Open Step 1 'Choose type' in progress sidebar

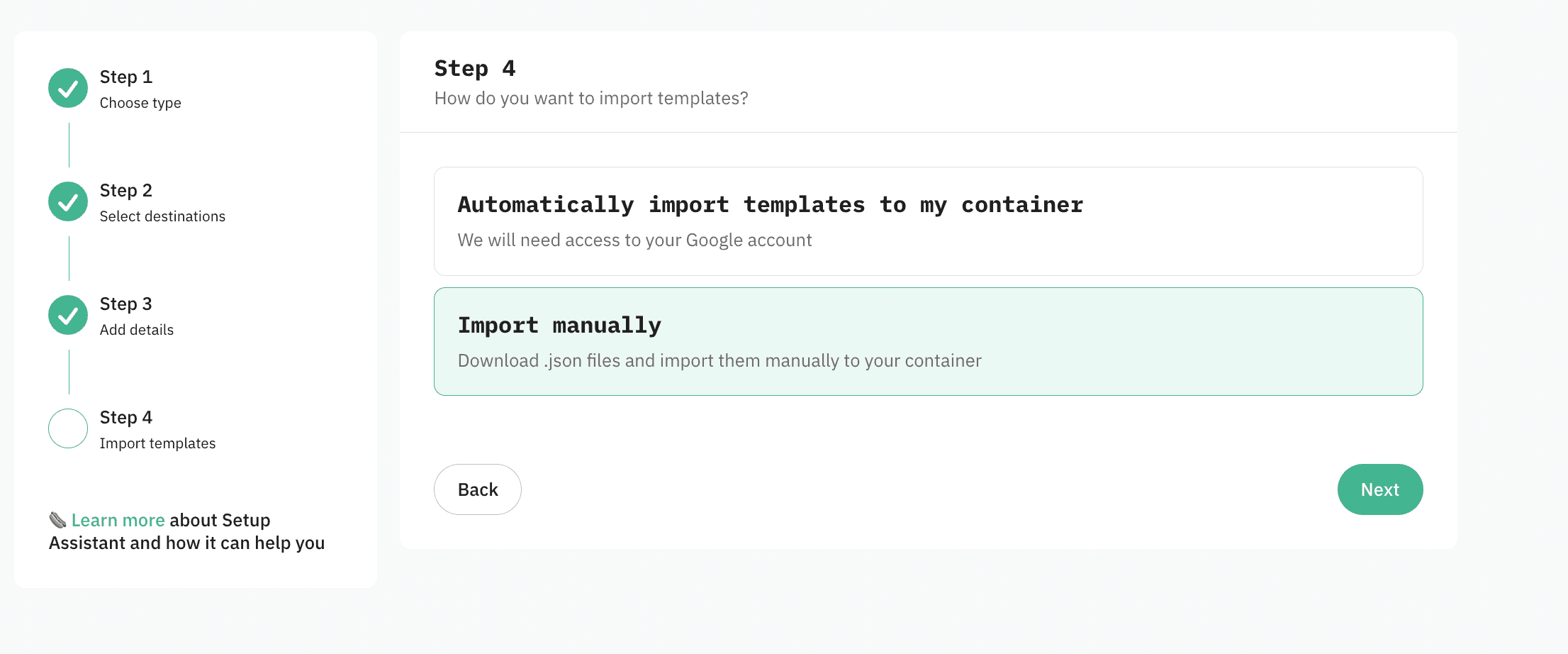tap(140, 89)
